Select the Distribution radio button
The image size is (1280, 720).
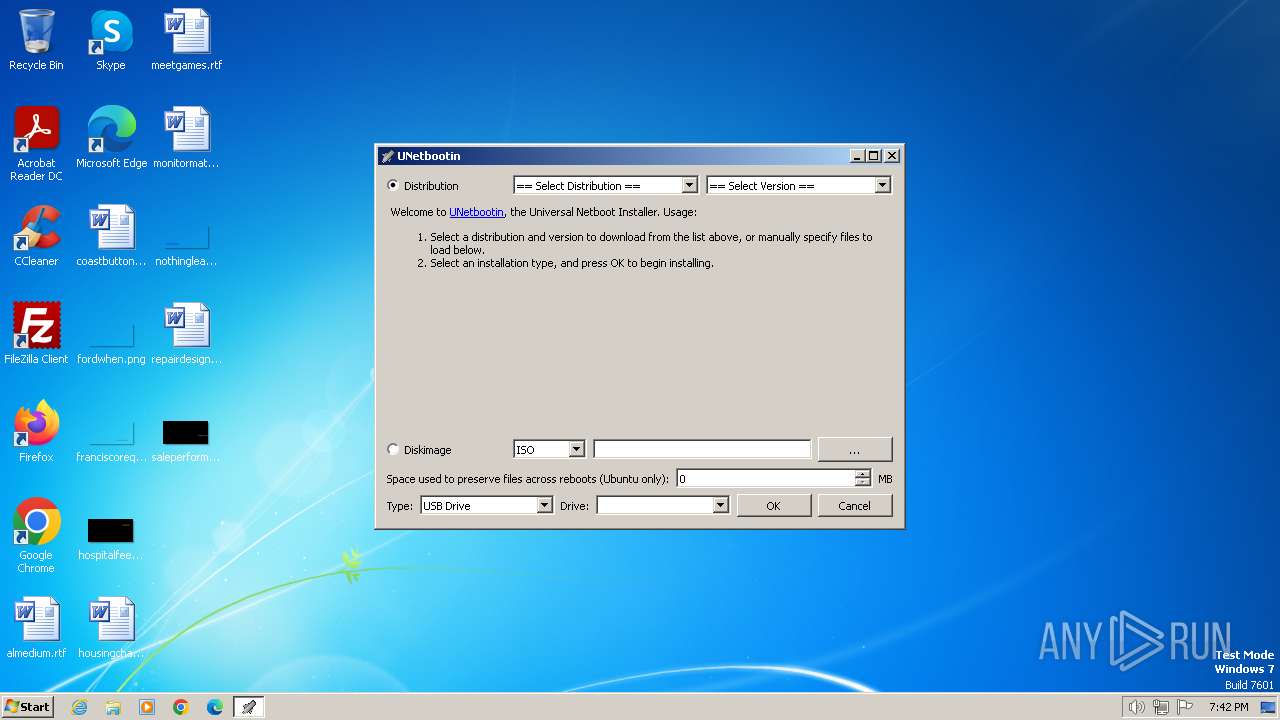point(393,185)
